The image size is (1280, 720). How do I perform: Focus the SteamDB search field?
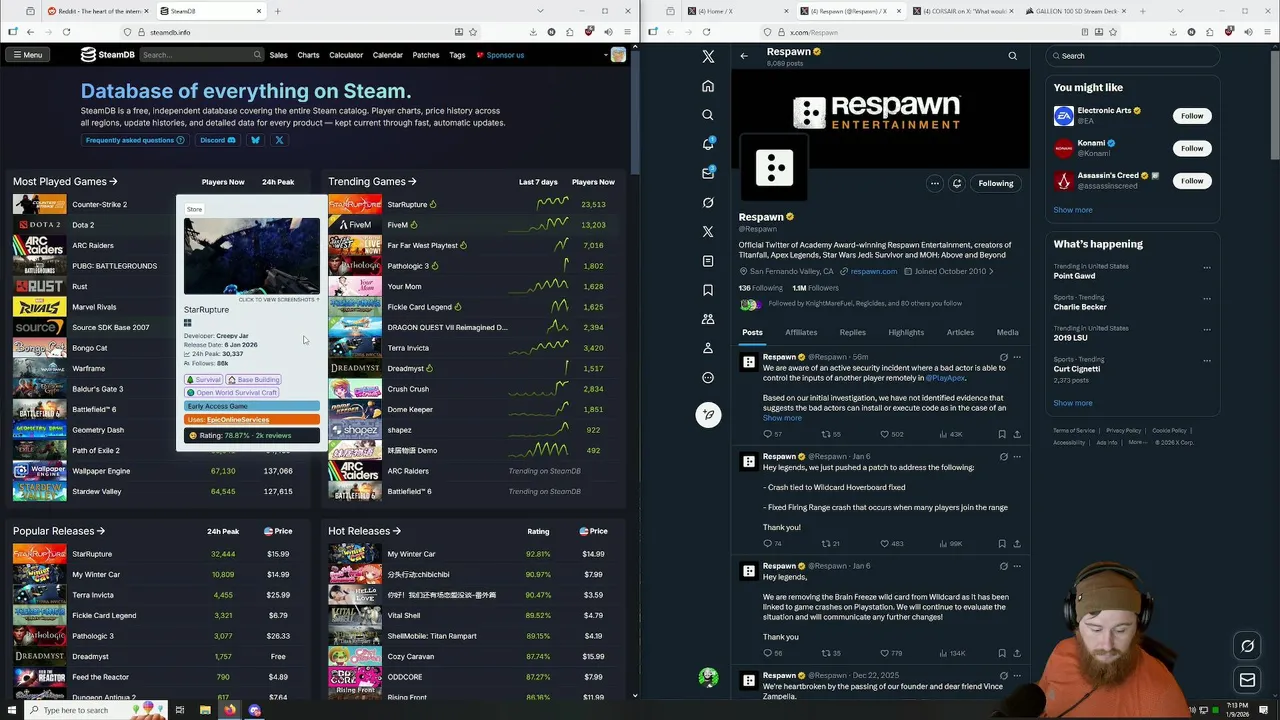201,55
